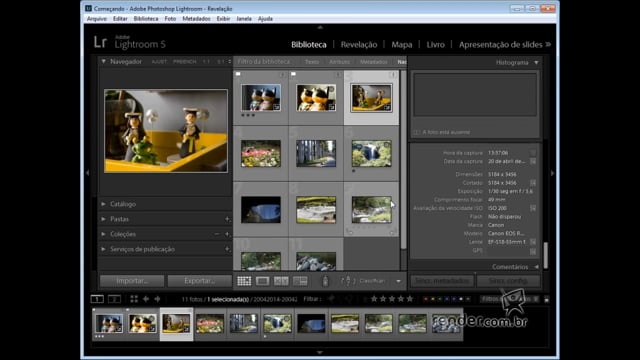Select main window display button 1
Viewport: 640px width, 360px height.
pos(97,299)
